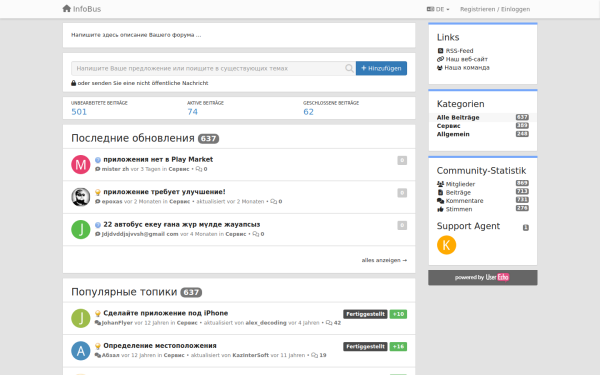
Task: Open alex_decoding user profile
Action: pyautogui.click(x=266, y=323)
